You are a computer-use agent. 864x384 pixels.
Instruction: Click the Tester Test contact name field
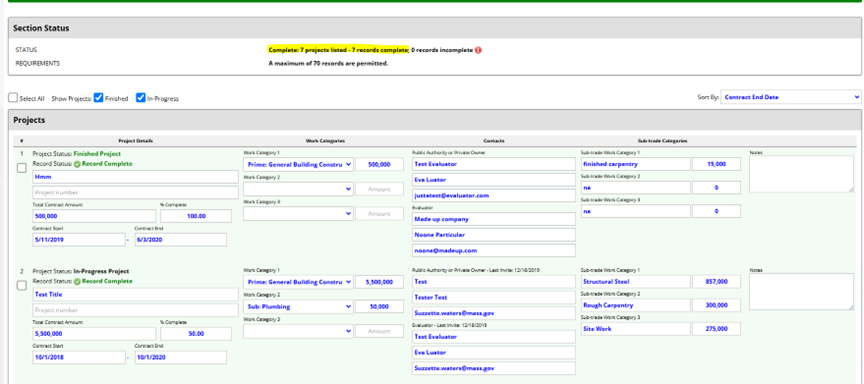(494, 298)
